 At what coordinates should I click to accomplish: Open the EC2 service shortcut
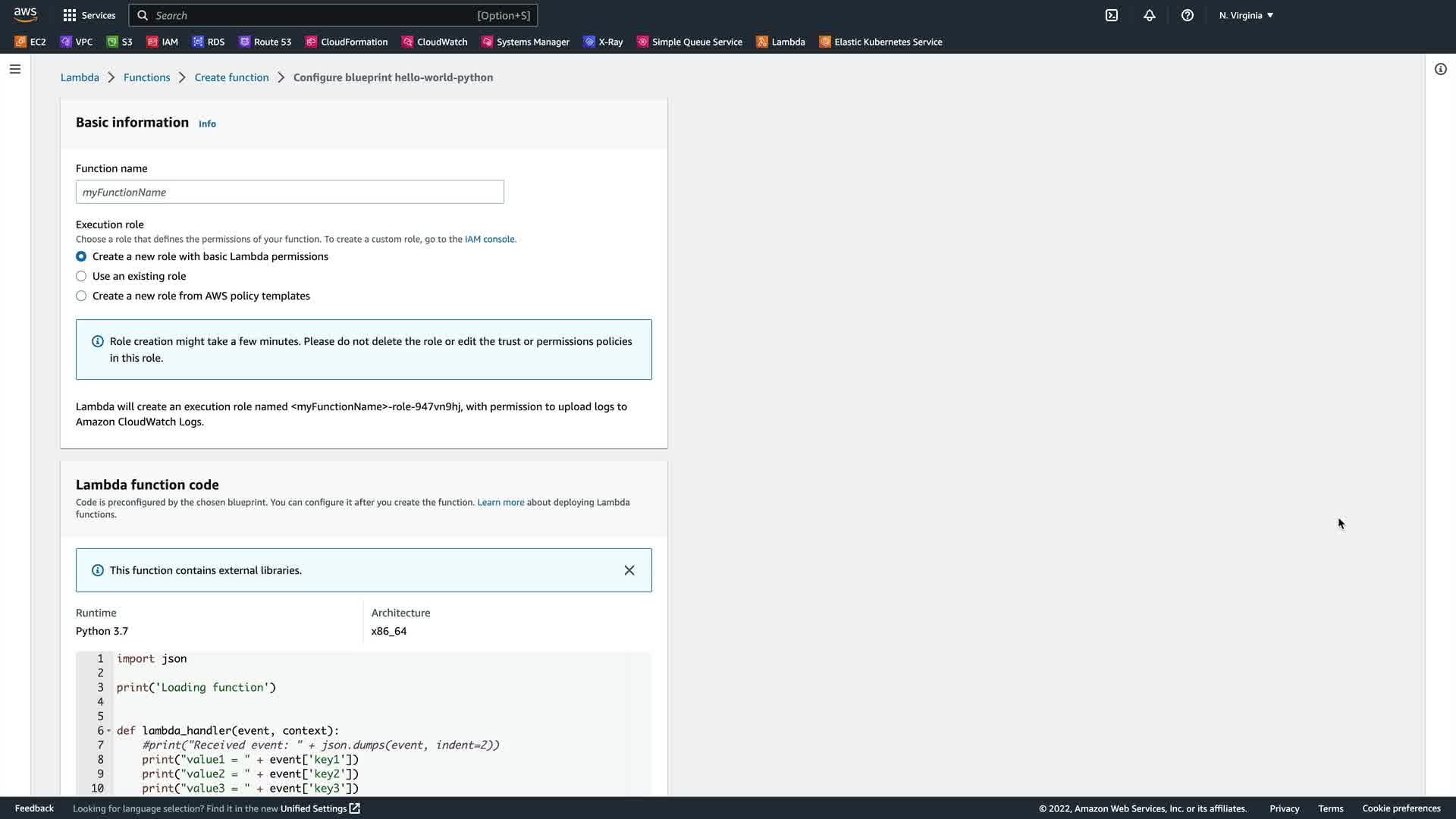click(x=30, y=42)
